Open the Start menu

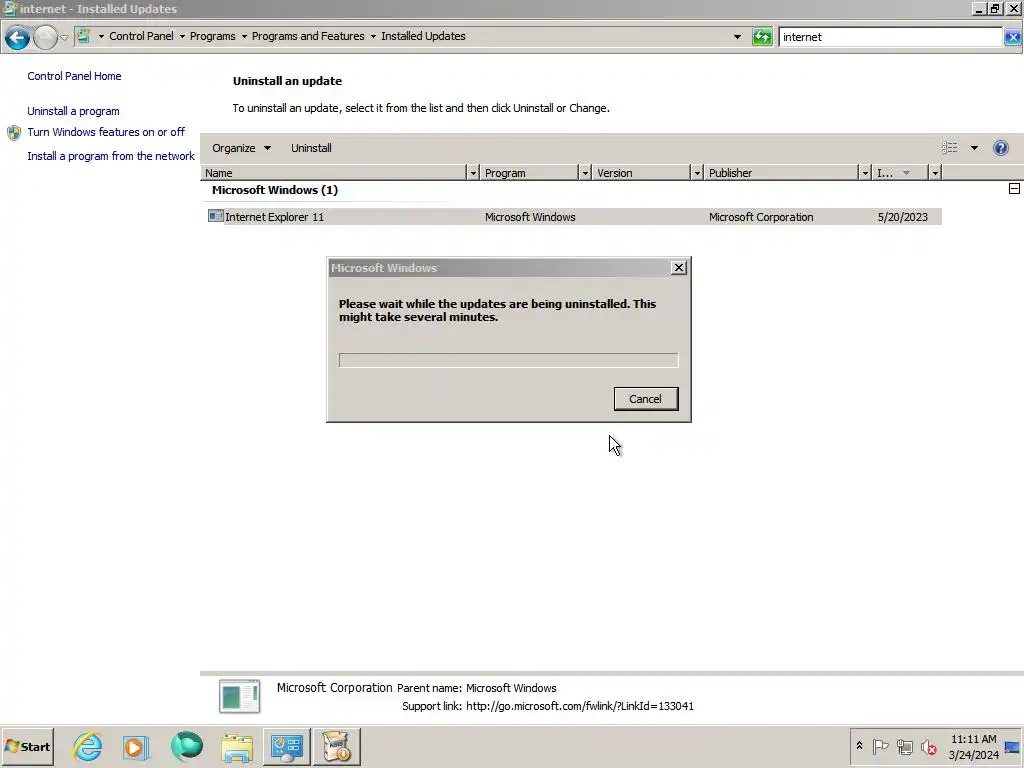click(27, 746)
